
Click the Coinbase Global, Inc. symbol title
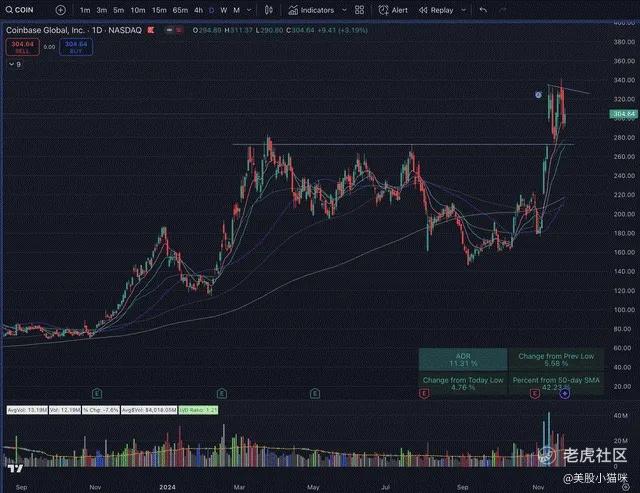point(74,30)
